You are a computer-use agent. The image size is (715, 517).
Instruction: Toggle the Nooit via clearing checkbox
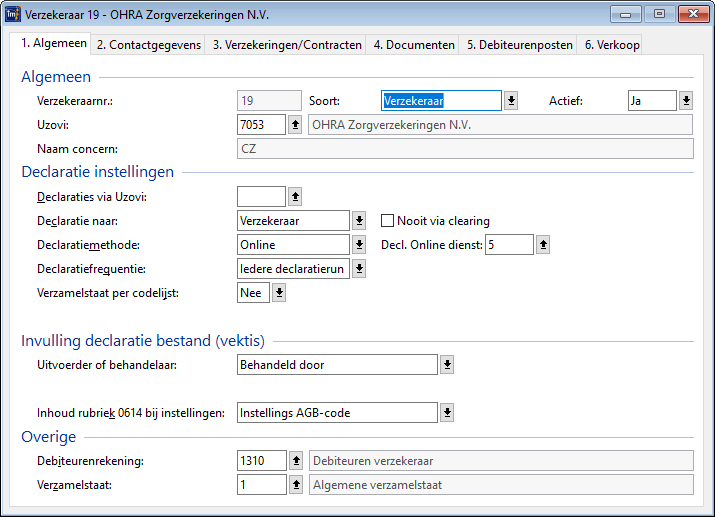pyautogui.click(x=387, y=221)
